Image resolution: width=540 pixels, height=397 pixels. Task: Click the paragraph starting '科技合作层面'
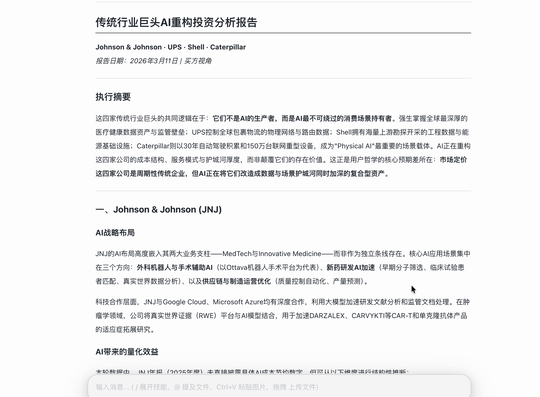[283, 316]
